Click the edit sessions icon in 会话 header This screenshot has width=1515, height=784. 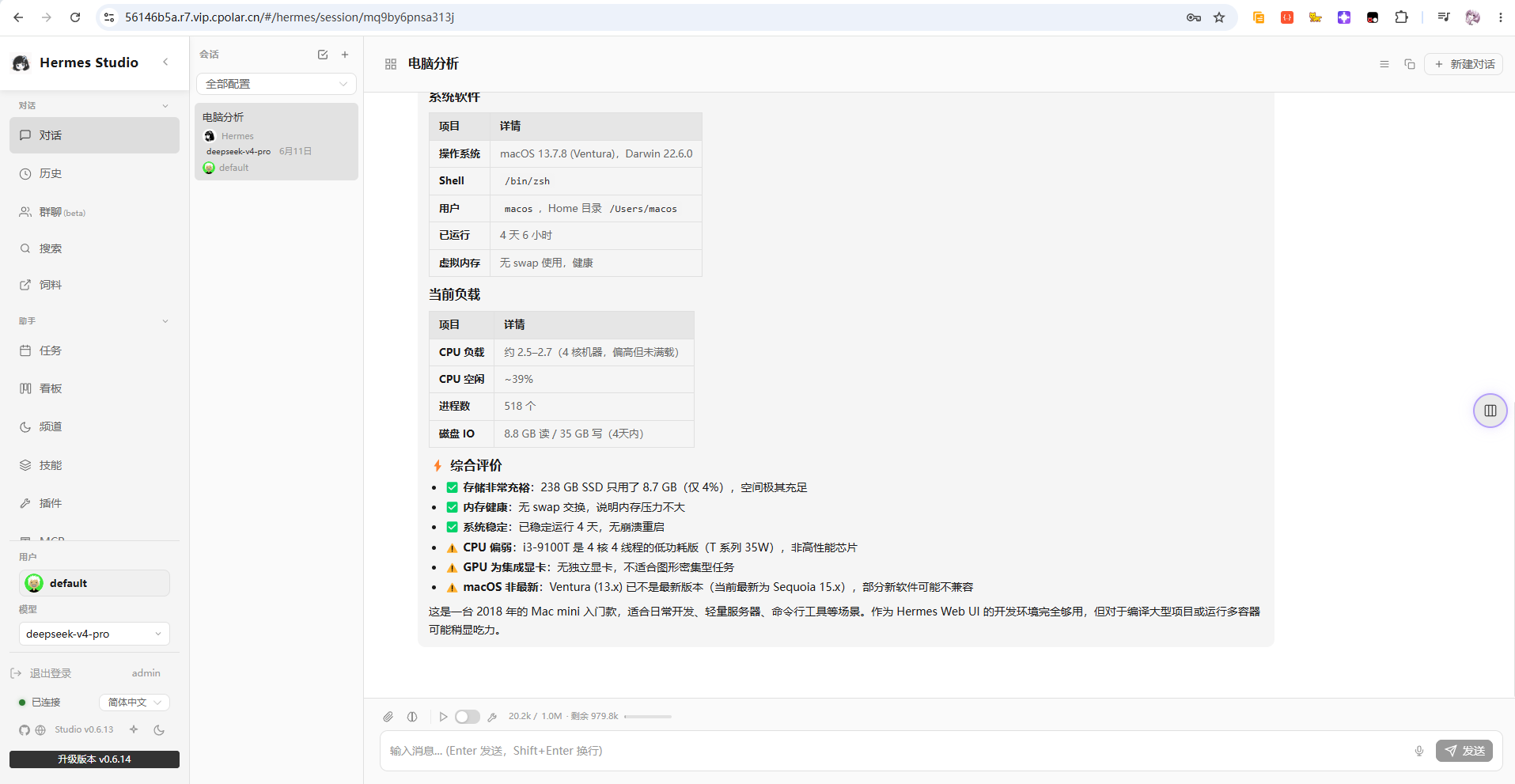click(x=323, y=55)
